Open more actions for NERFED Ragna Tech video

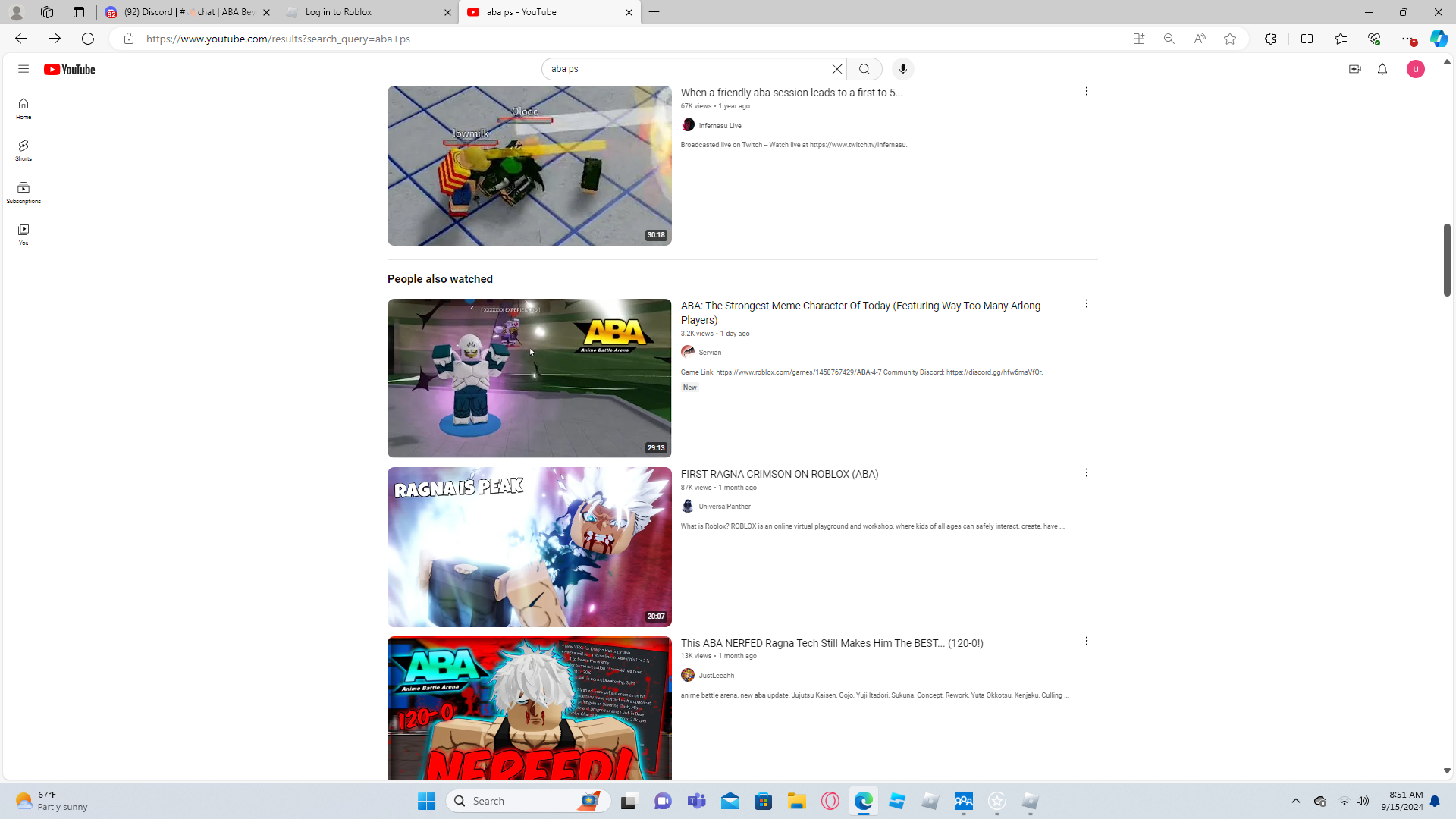[1087, 641]
